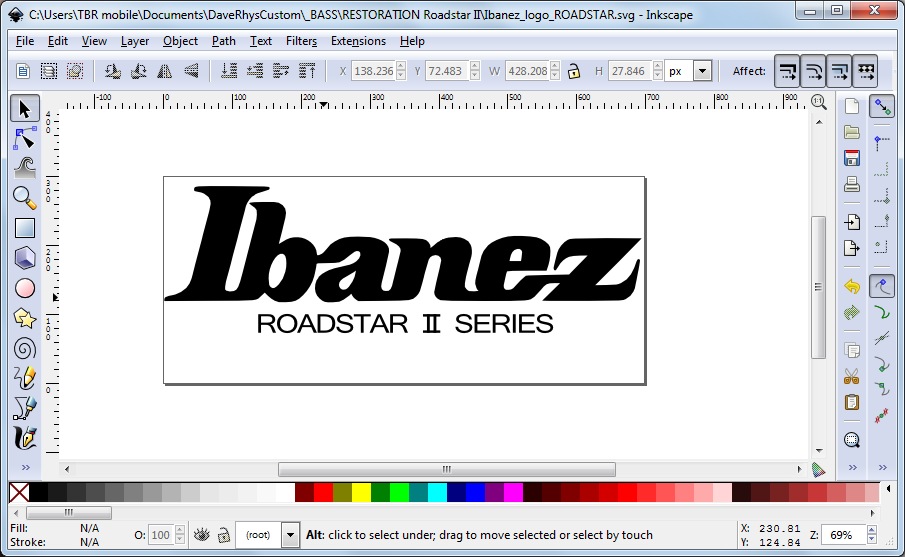Toggle snap nodes or handles
Image resolution: width=905 pixels, height=557 pixels.
[882, 287]
